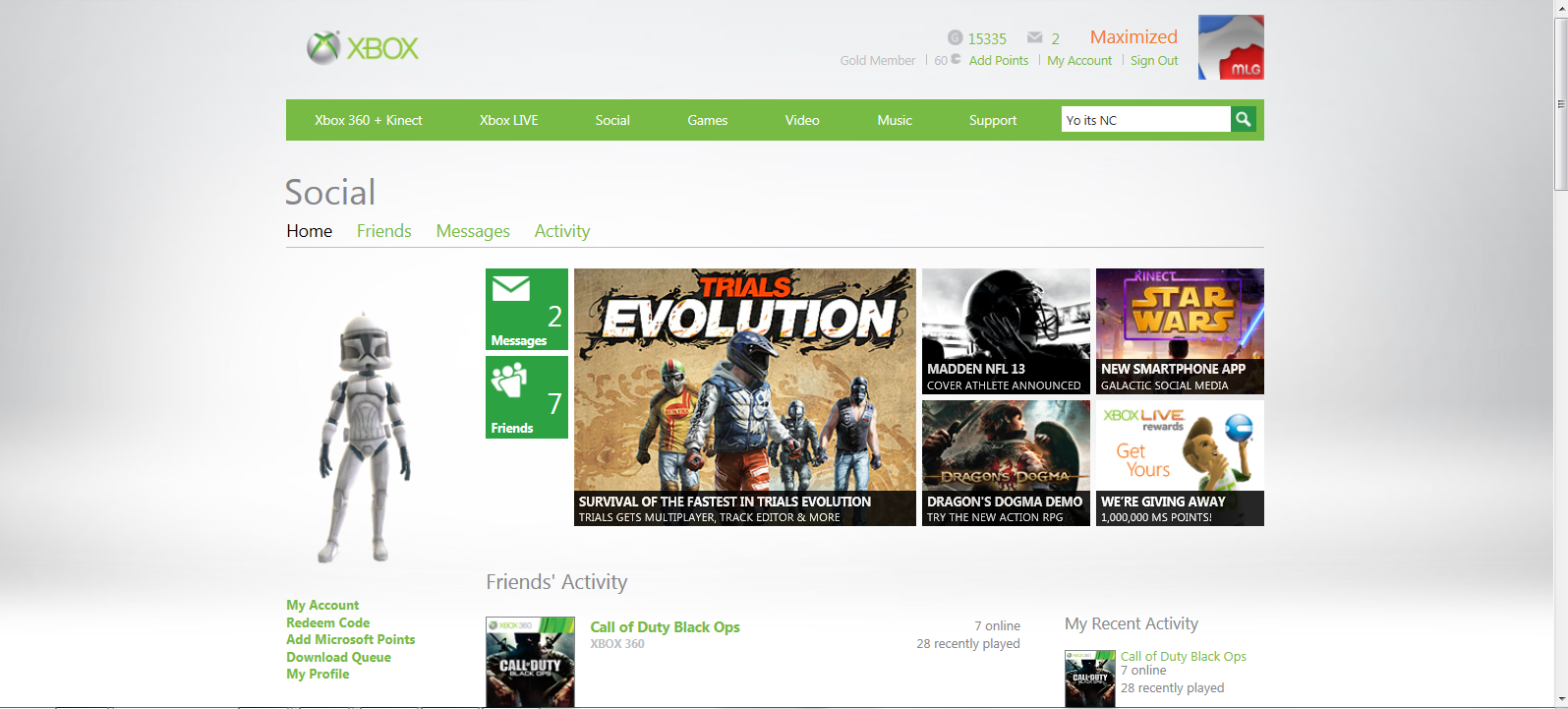
Task: Open the Kinect Star Wars tile
Action: (x=1180, y=331)
